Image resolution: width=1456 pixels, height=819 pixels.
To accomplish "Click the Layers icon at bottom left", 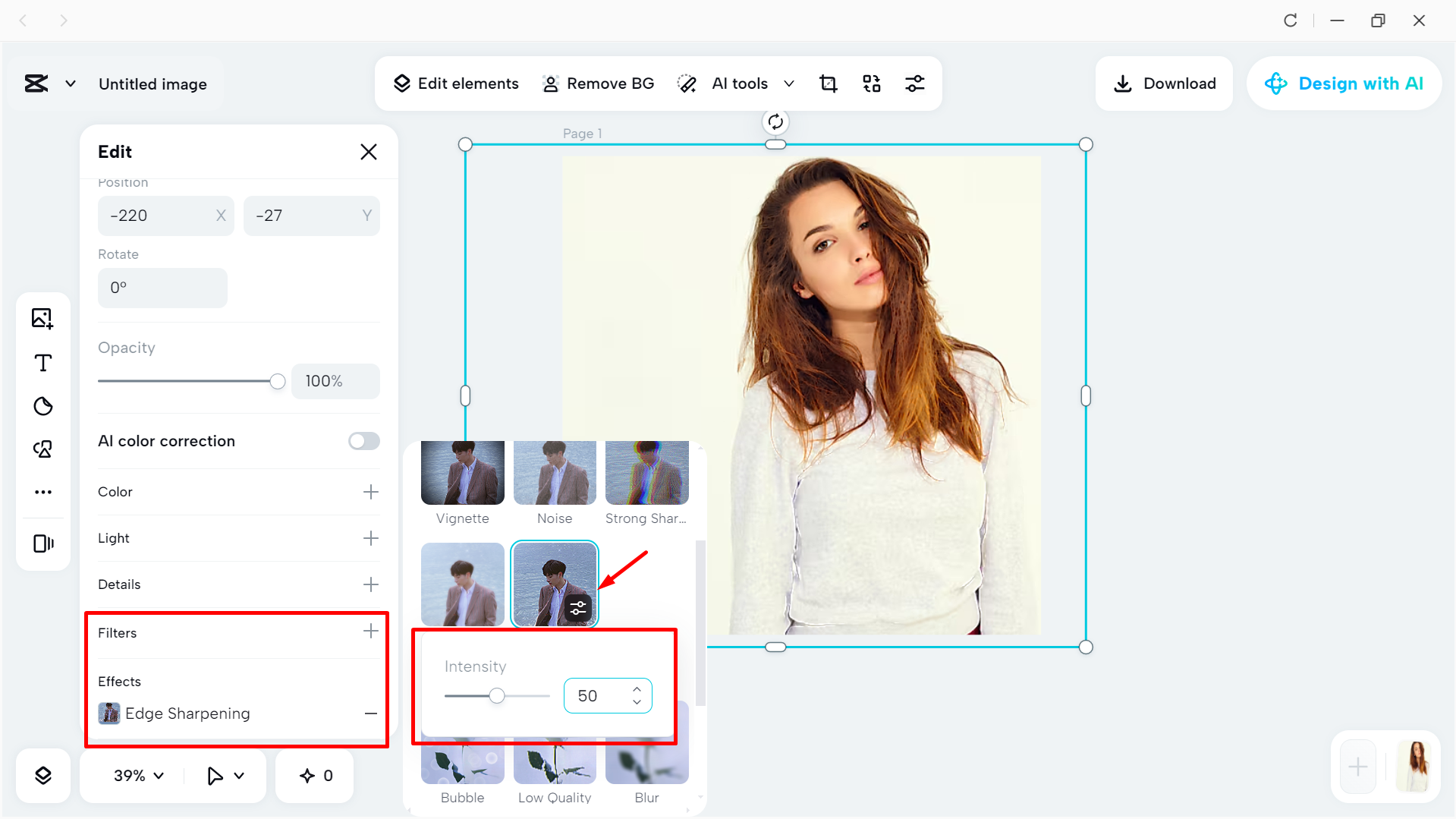I will [43, 775].
